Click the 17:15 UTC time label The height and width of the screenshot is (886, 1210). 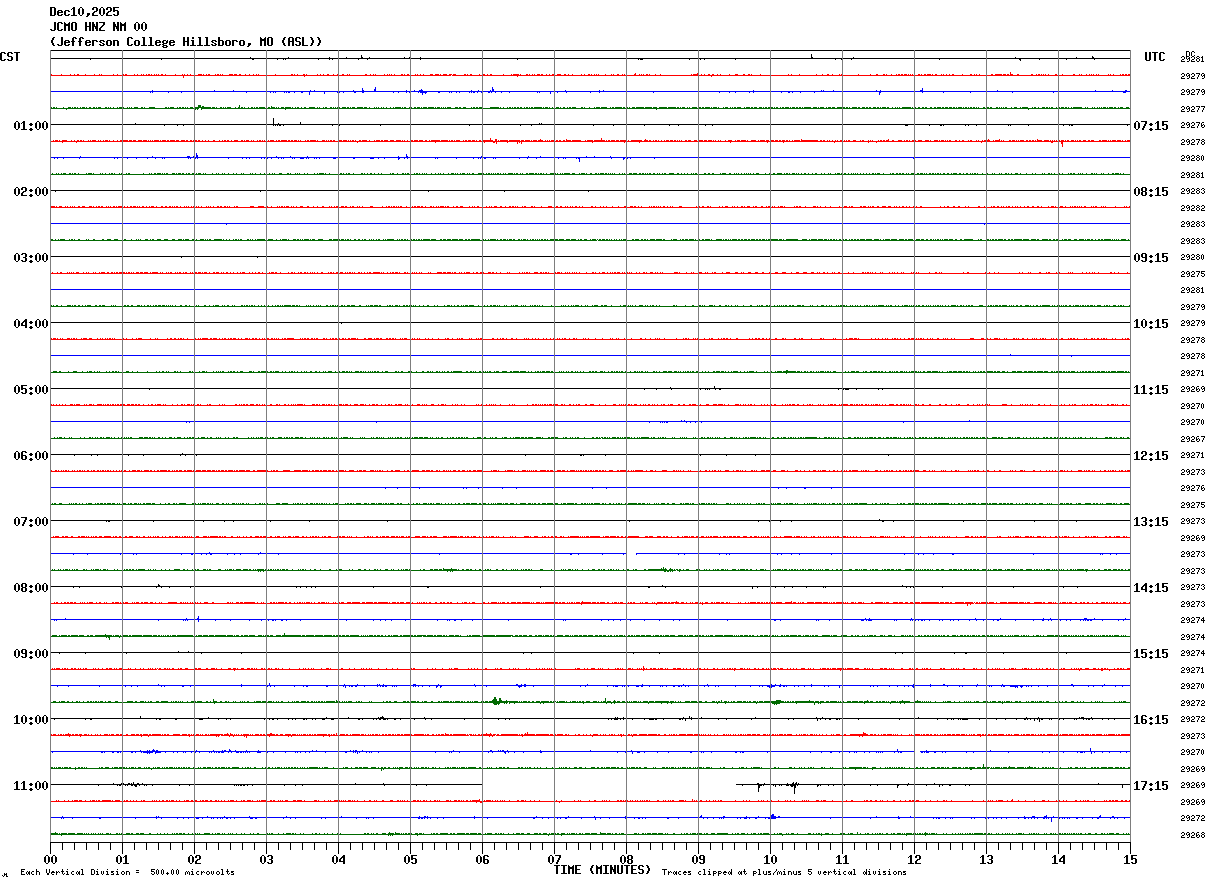[x=1151, y=786]
